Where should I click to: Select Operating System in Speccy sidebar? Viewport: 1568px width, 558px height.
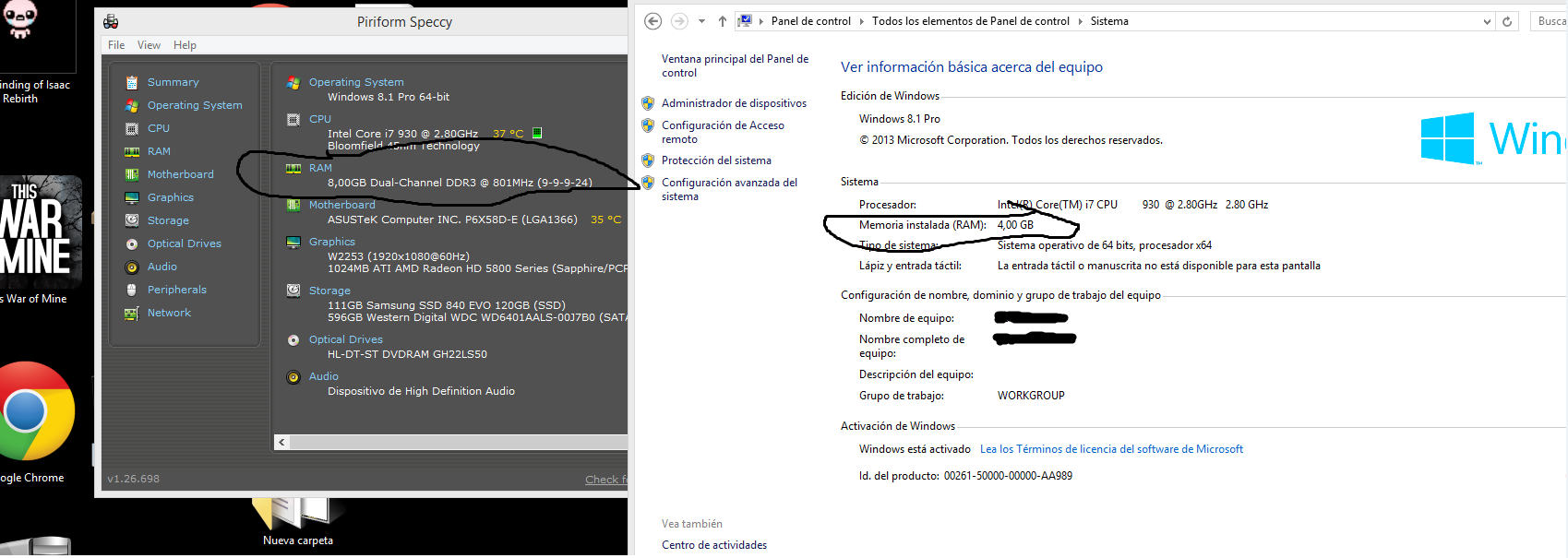(195, 105)
